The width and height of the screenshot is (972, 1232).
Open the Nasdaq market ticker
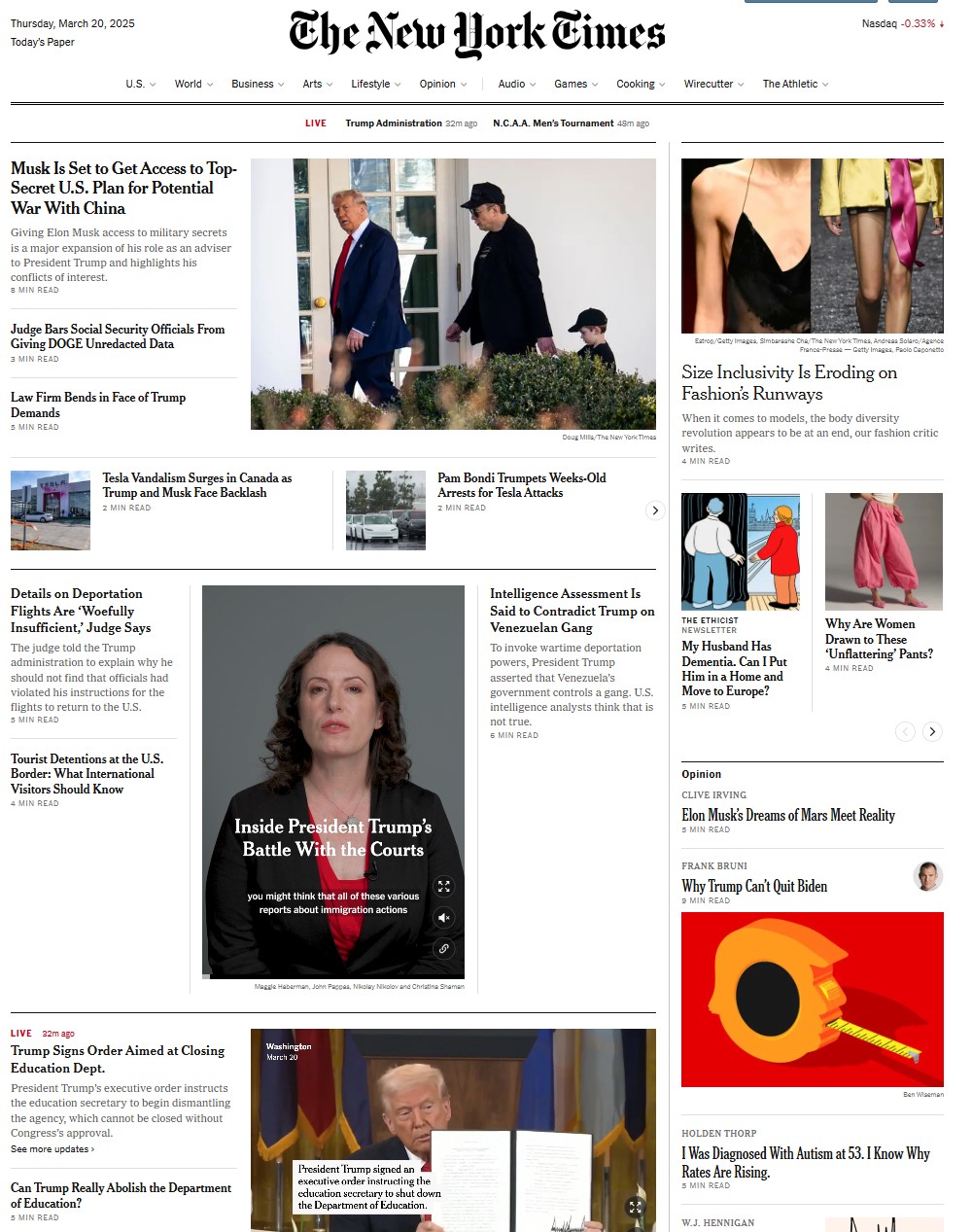902,23
